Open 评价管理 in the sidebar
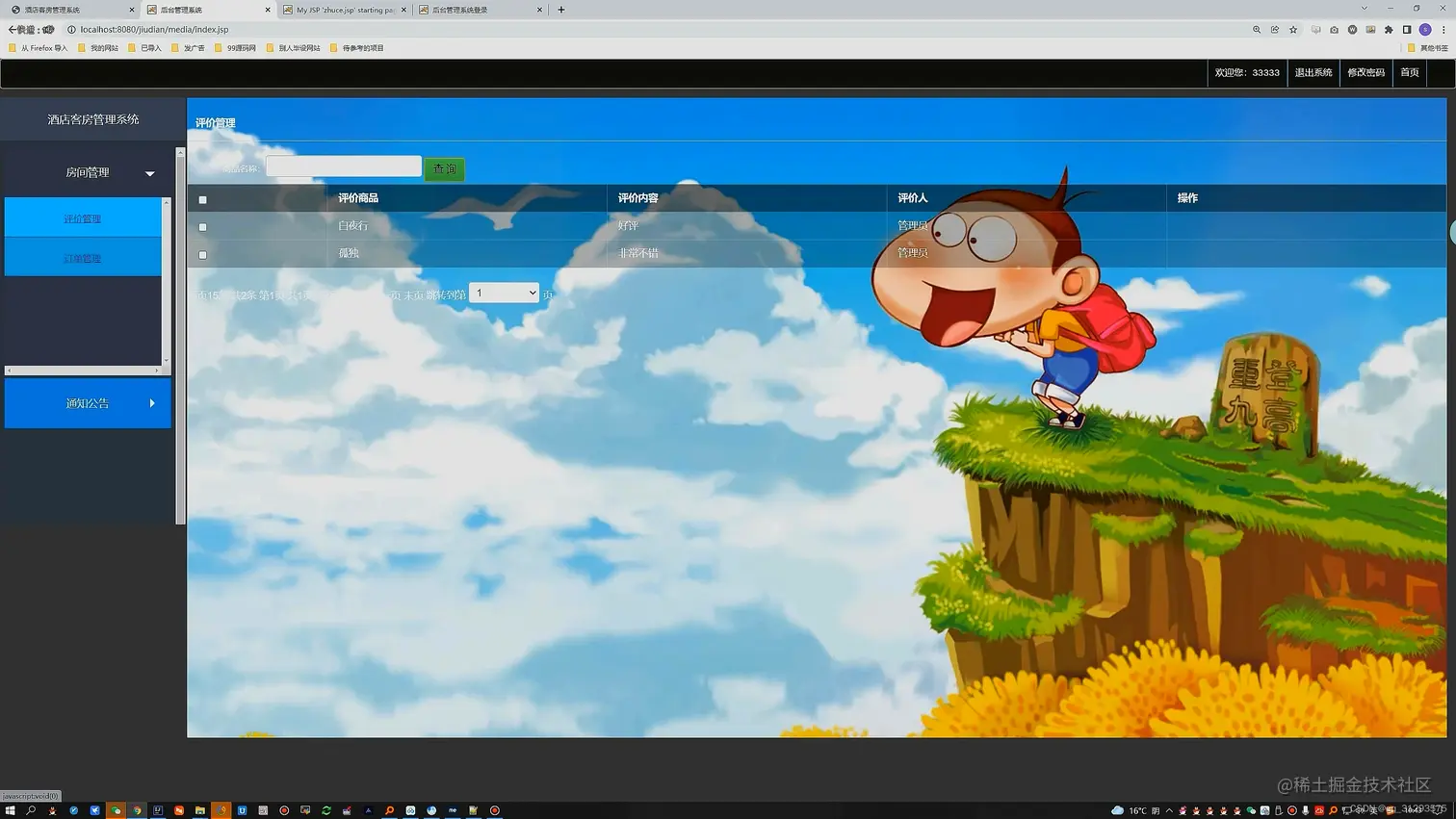Viewport: 1456px width, 819px height. point(83,218)
